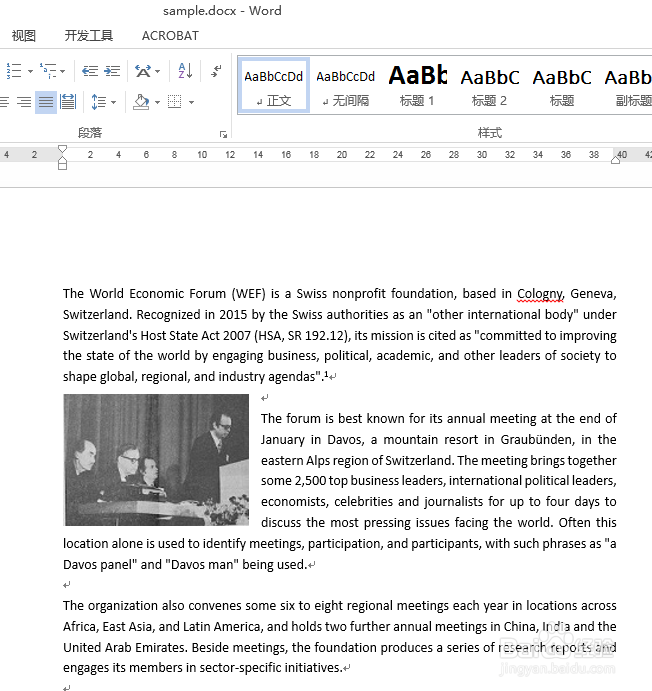
Task: Click first line indent ruler marker
Action: tap(63, 149)
